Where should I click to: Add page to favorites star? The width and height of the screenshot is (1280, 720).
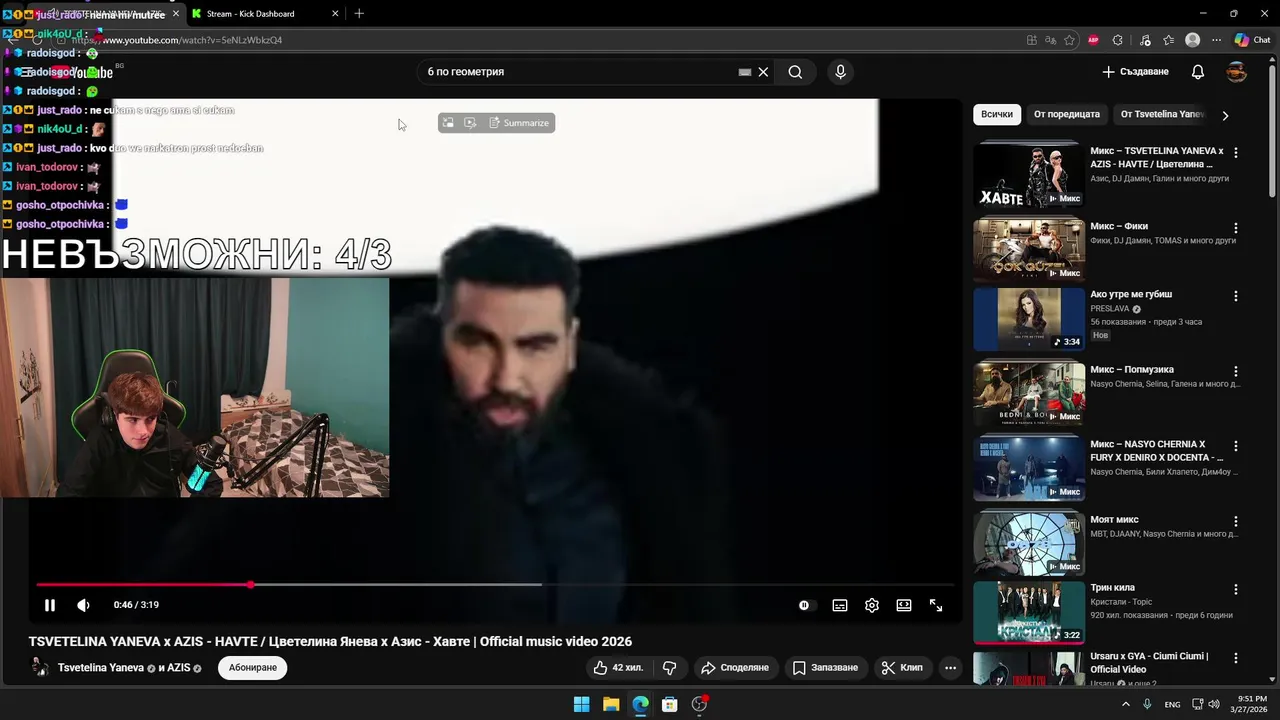point(1069,40)
